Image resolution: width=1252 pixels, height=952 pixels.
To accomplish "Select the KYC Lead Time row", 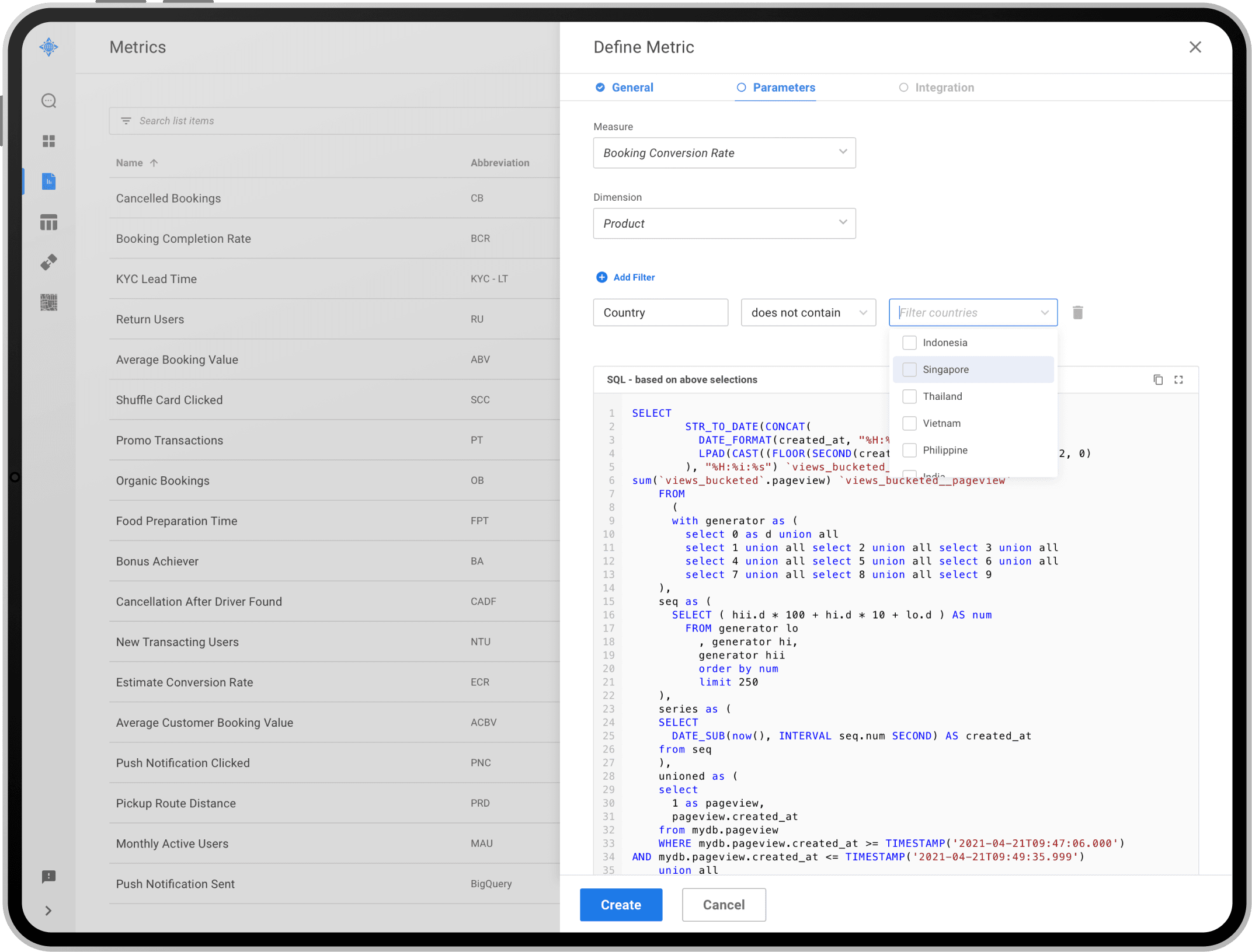I will point(334,279).
